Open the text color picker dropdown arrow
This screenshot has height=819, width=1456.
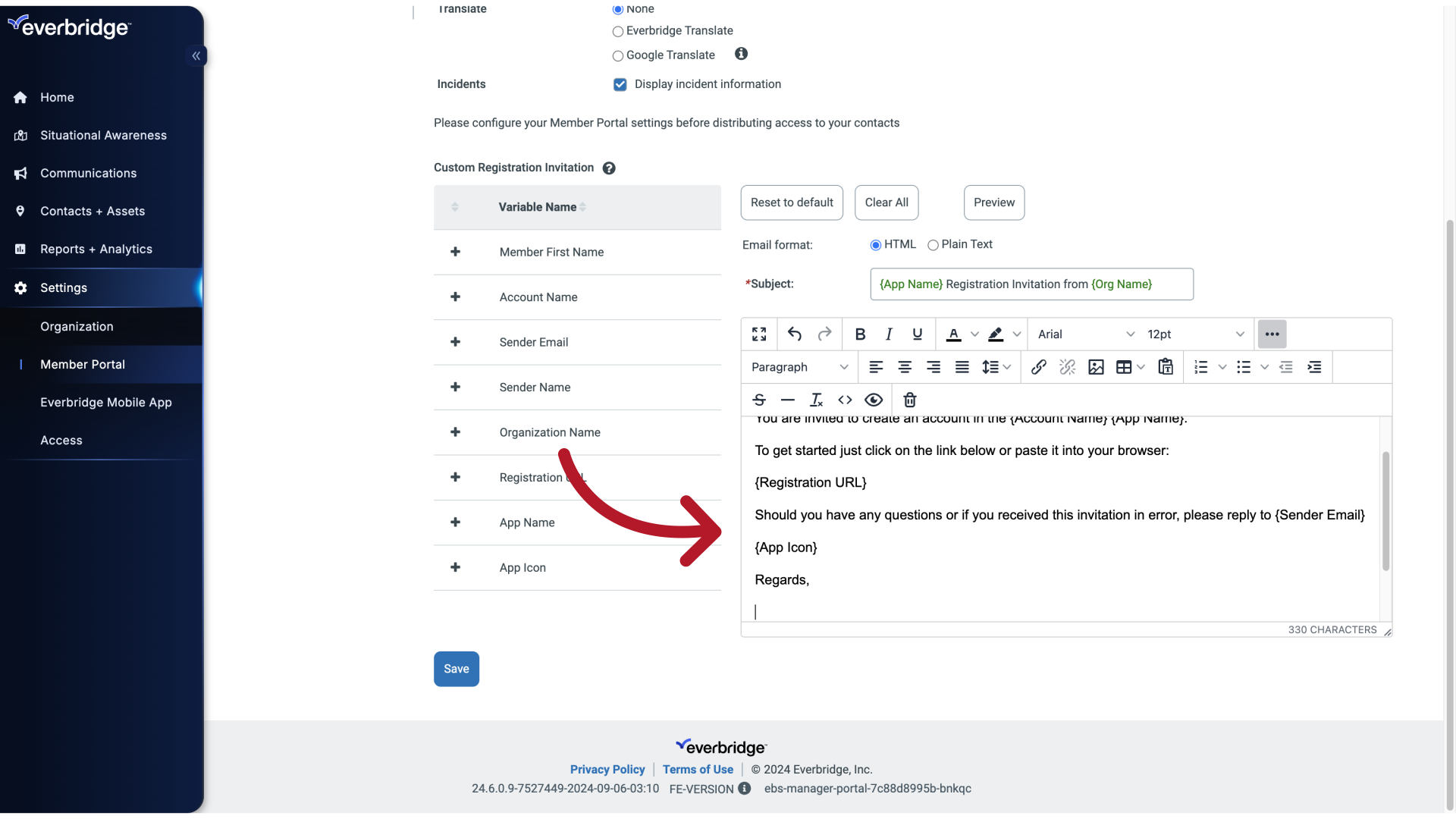974,334
